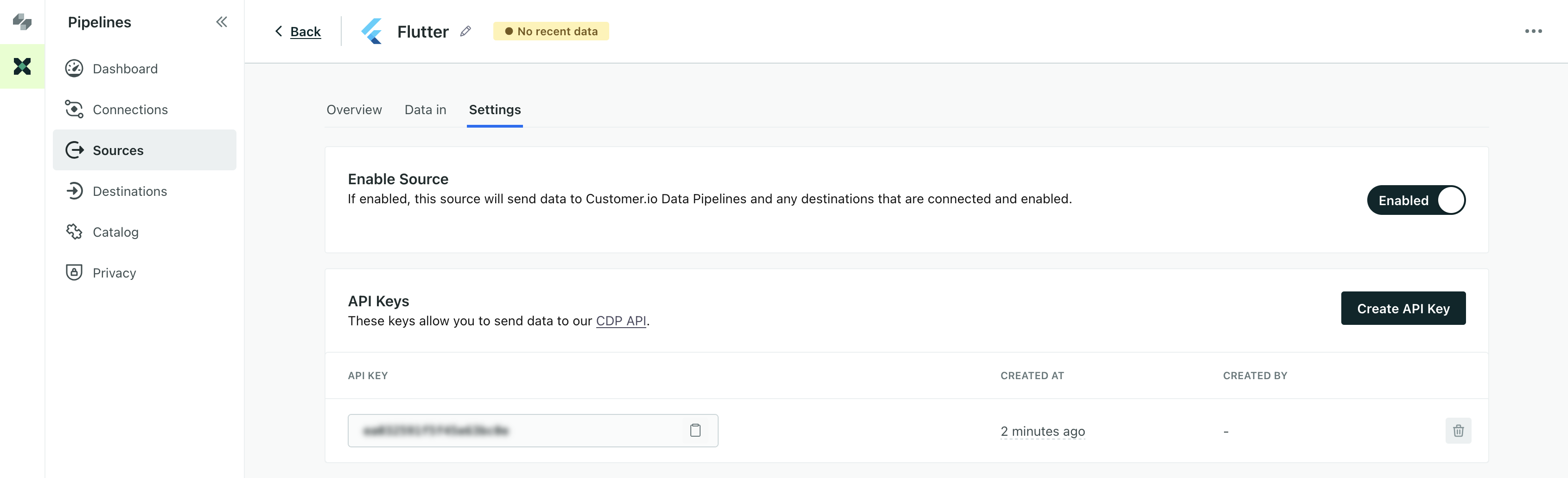The height and width of the screenshot is (478, 1568).
Task: Open the CDP API link
Action: click(621, 321)
